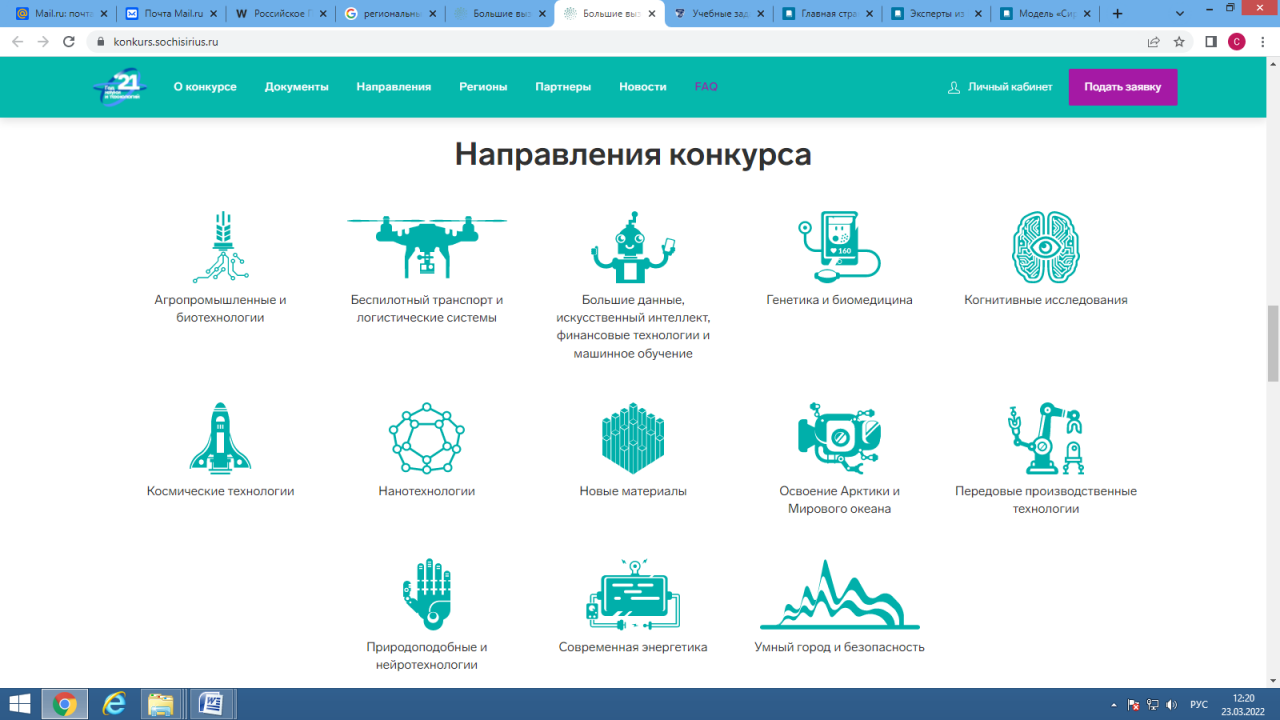This screenshot has width=1280, height=720.
Task: Click the brain icon for Когнитивные исследования
Action: pos(1045,247)
